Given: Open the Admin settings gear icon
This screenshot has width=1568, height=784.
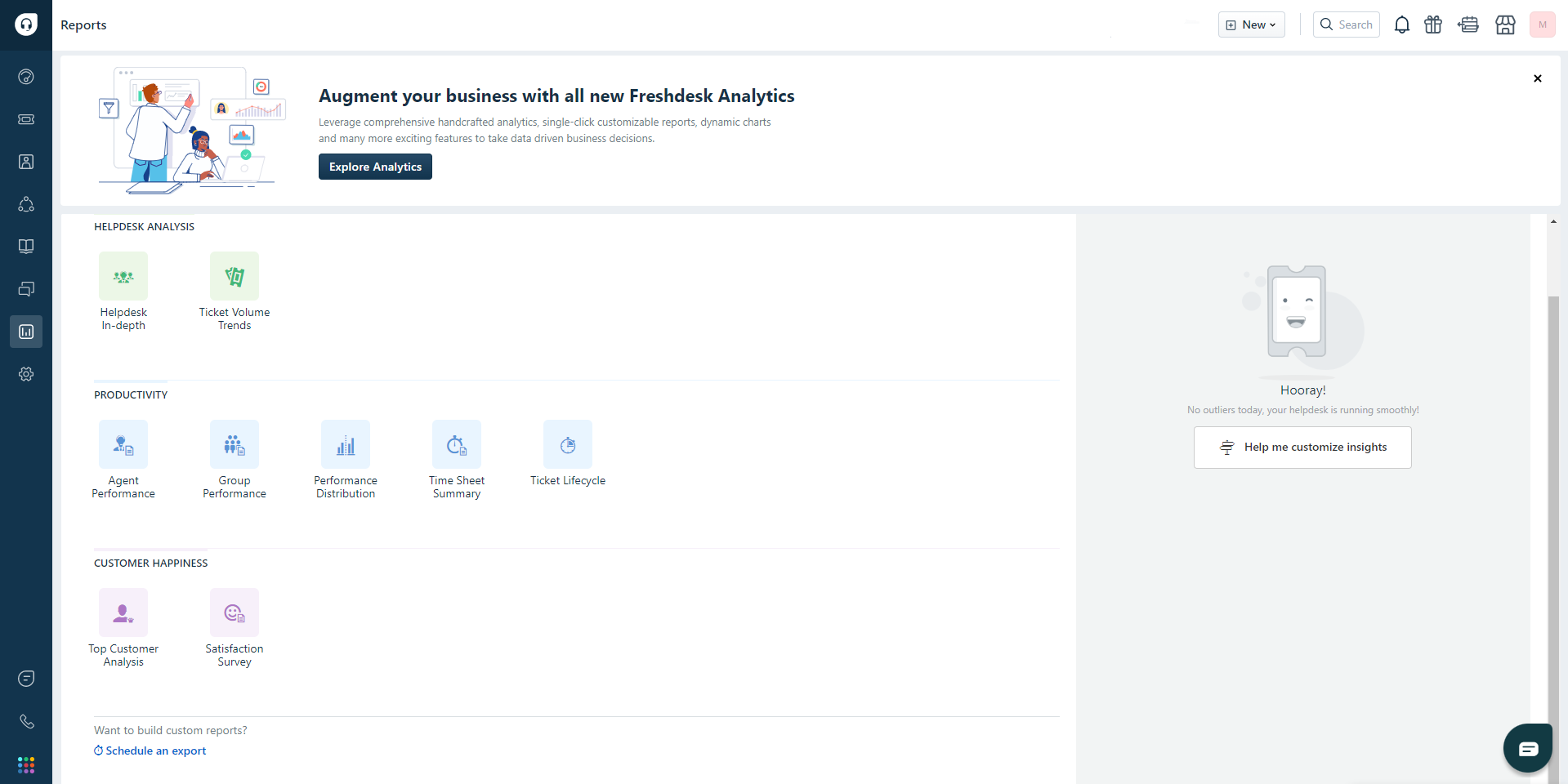Looking at the screenshot, I should [26, 374].
